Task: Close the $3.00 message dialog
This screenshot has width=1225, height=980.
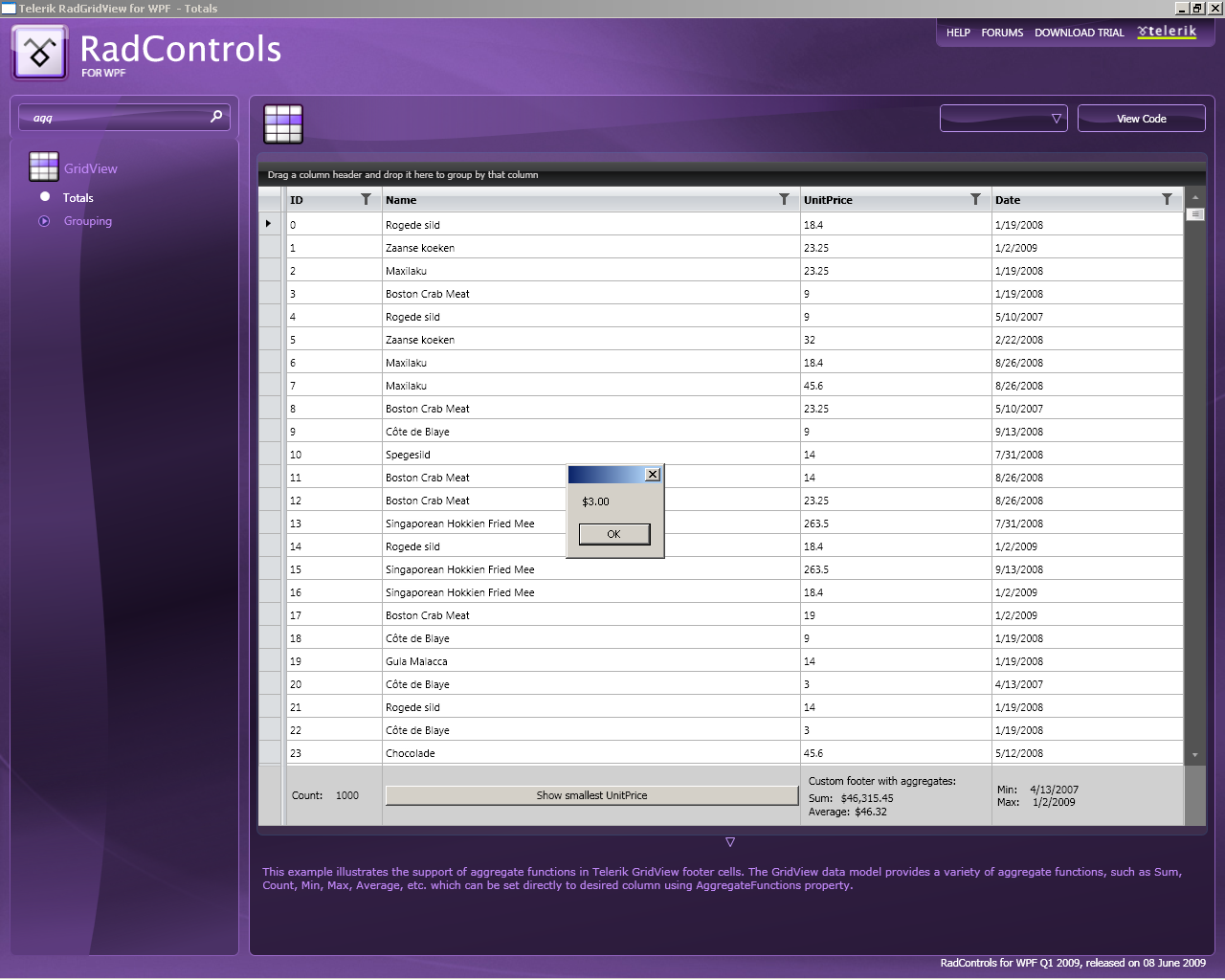Action: pos(653,475)
